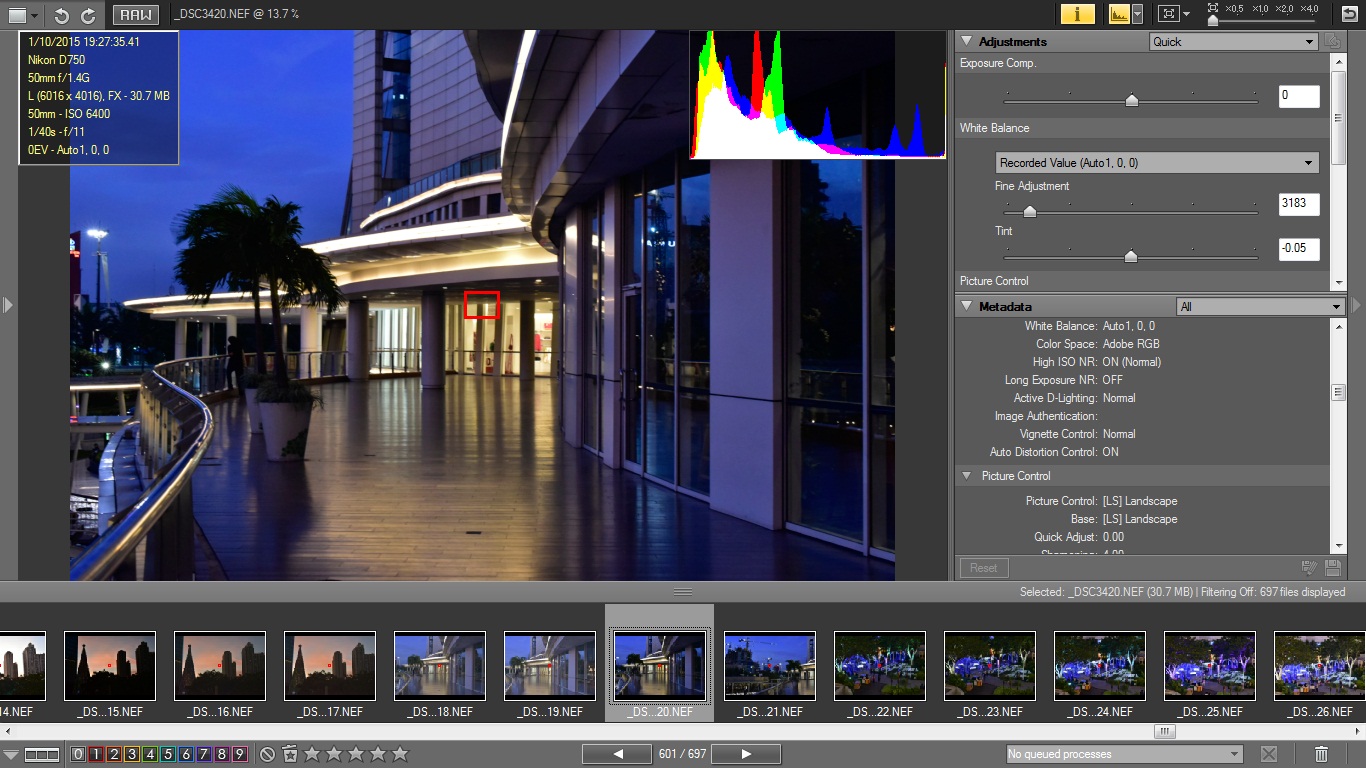
Task: Collapse the Metadata panel
Action: [966, 306]
